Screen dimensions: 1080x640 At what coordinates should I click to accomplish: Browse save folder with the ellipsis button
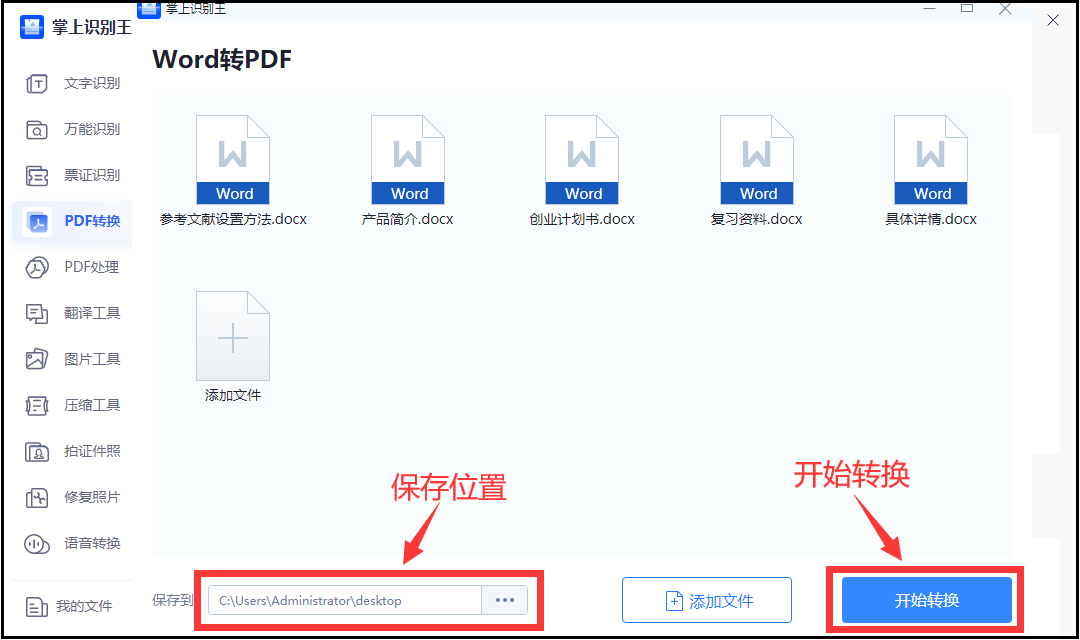[505, 600]
